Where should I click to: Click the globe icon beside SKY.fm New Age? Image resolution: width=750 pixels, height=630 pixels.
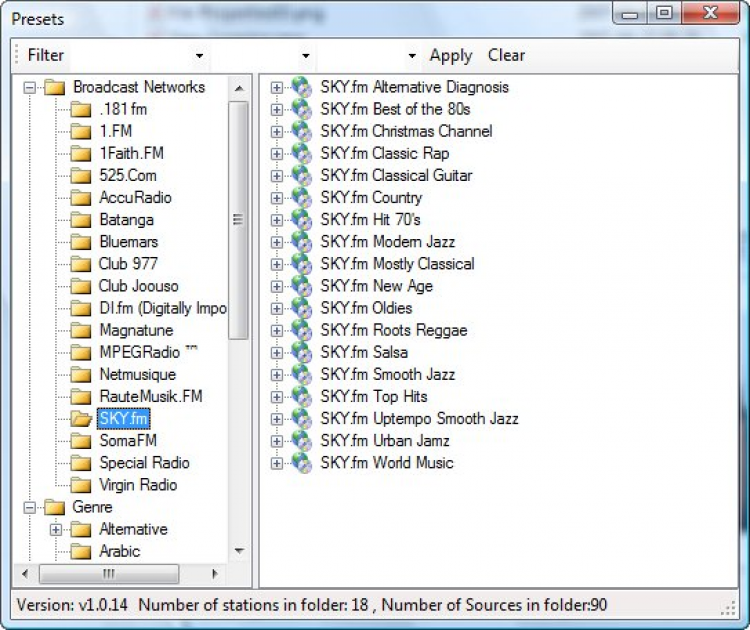coord(302,286)
